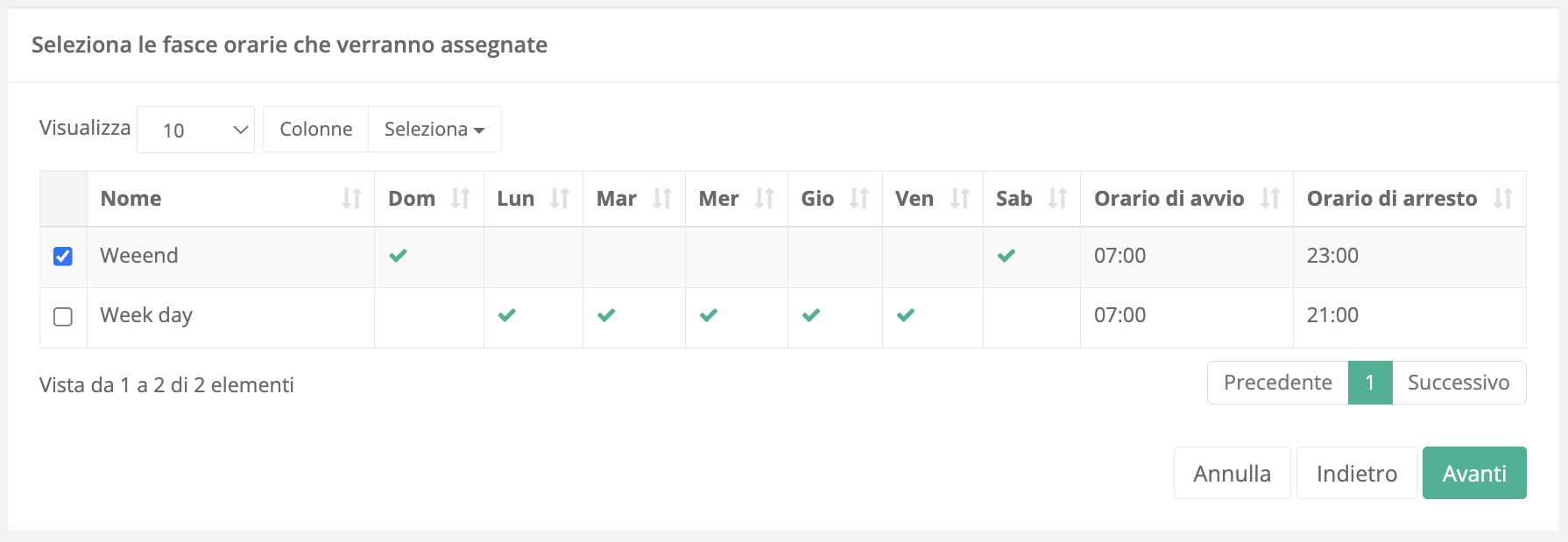The image size is (1568, 542).
Task: Select page 1 in pagination
Action: 1370,383
